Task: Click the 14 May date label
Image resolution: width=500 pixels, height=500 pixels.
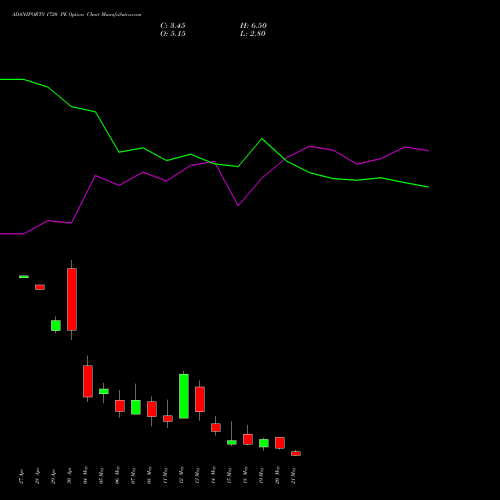Action: pyautogui.click(x=213, y=475)
